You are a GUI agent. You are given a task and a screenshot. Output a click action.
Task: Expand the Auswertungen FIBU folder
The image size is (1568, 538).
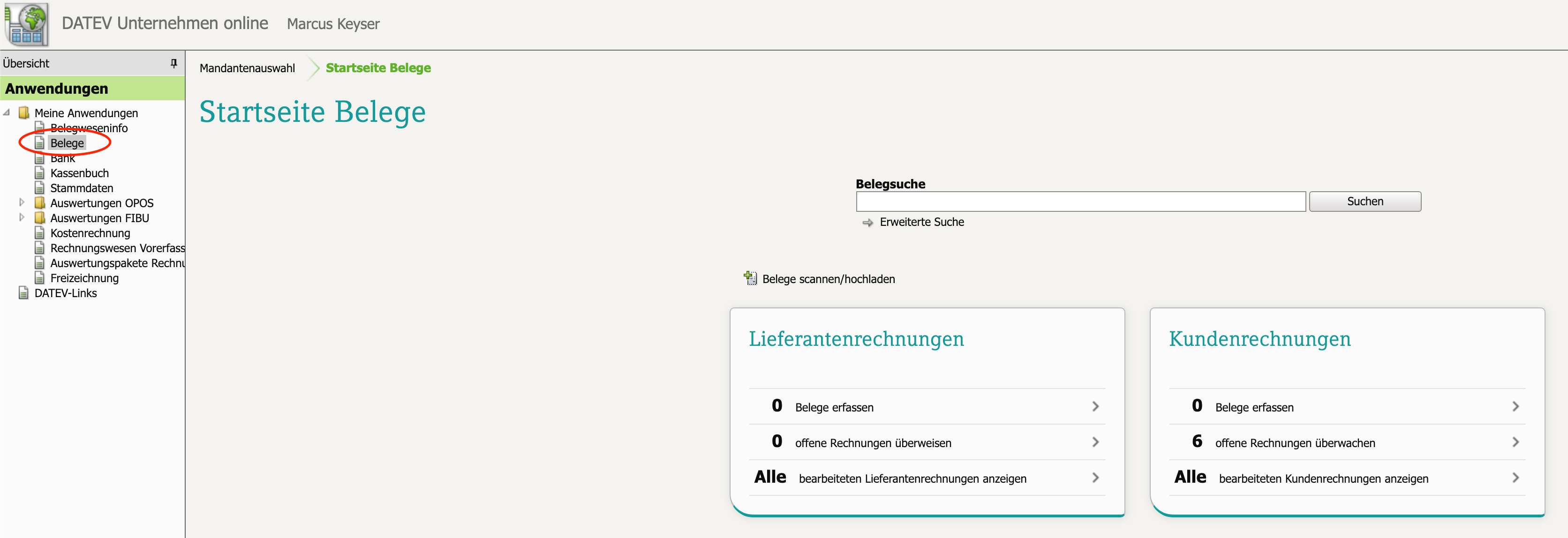22,217
